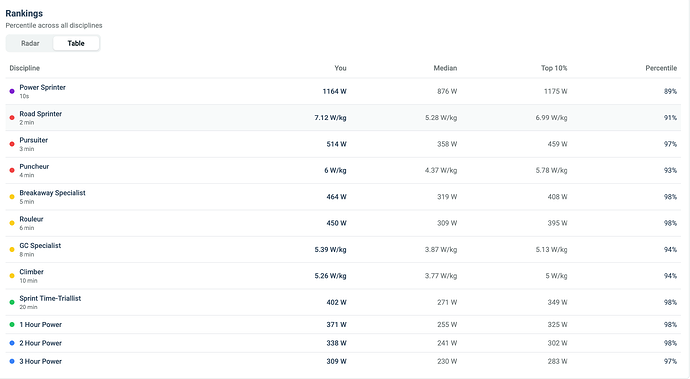The width and height of the screenshot is (690, 379).
Task: Select the Table view tab
Action: click(76, 43)
